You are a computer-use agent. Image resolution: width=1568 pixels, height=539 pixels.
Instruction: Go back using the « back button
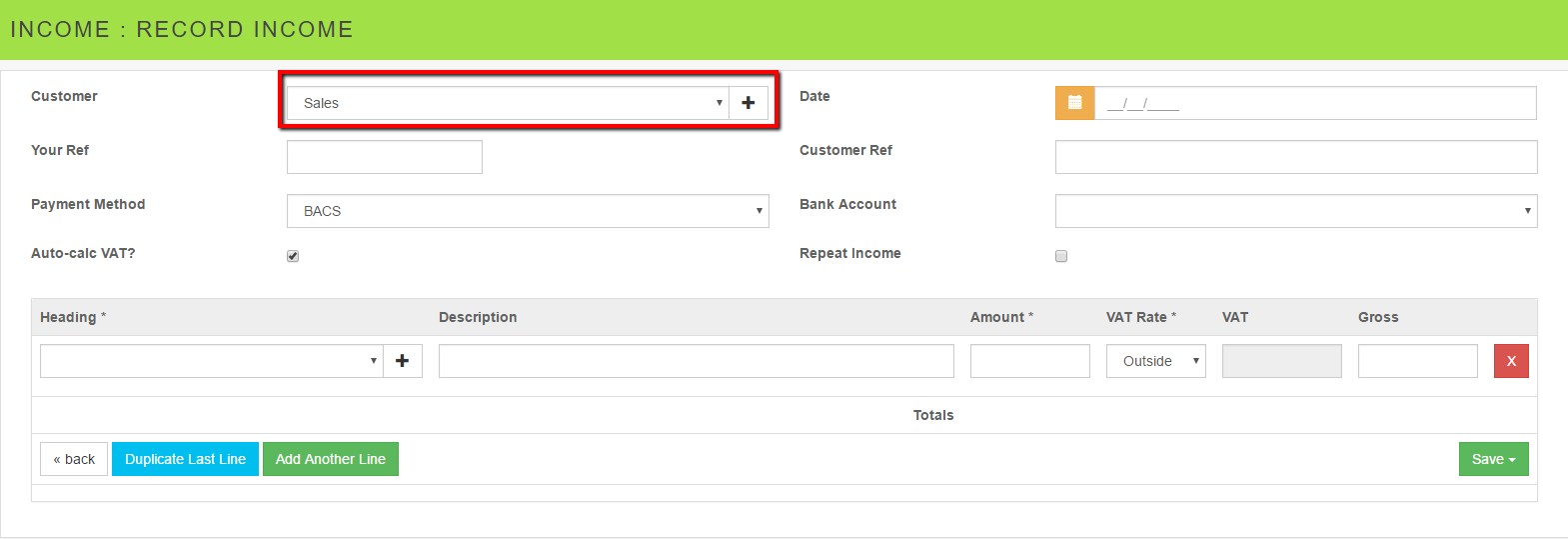click(x=74, y=459)
